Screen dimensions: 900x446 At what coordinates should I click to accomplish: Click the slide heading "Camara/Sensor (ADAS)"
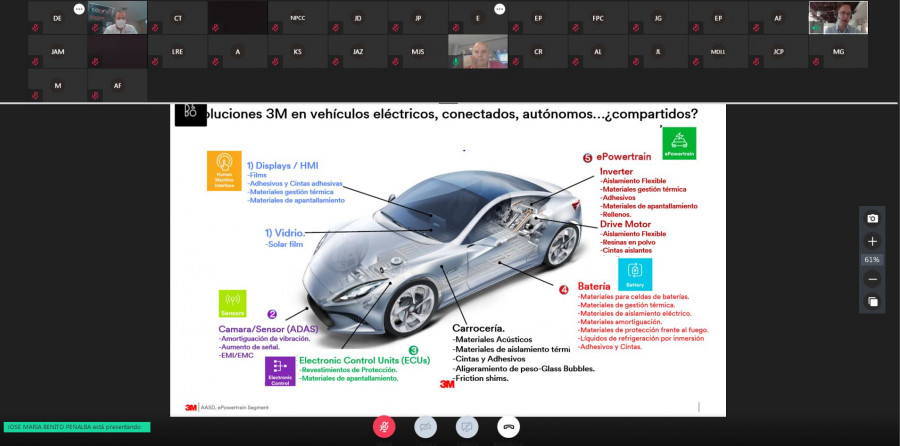point(268,329)
